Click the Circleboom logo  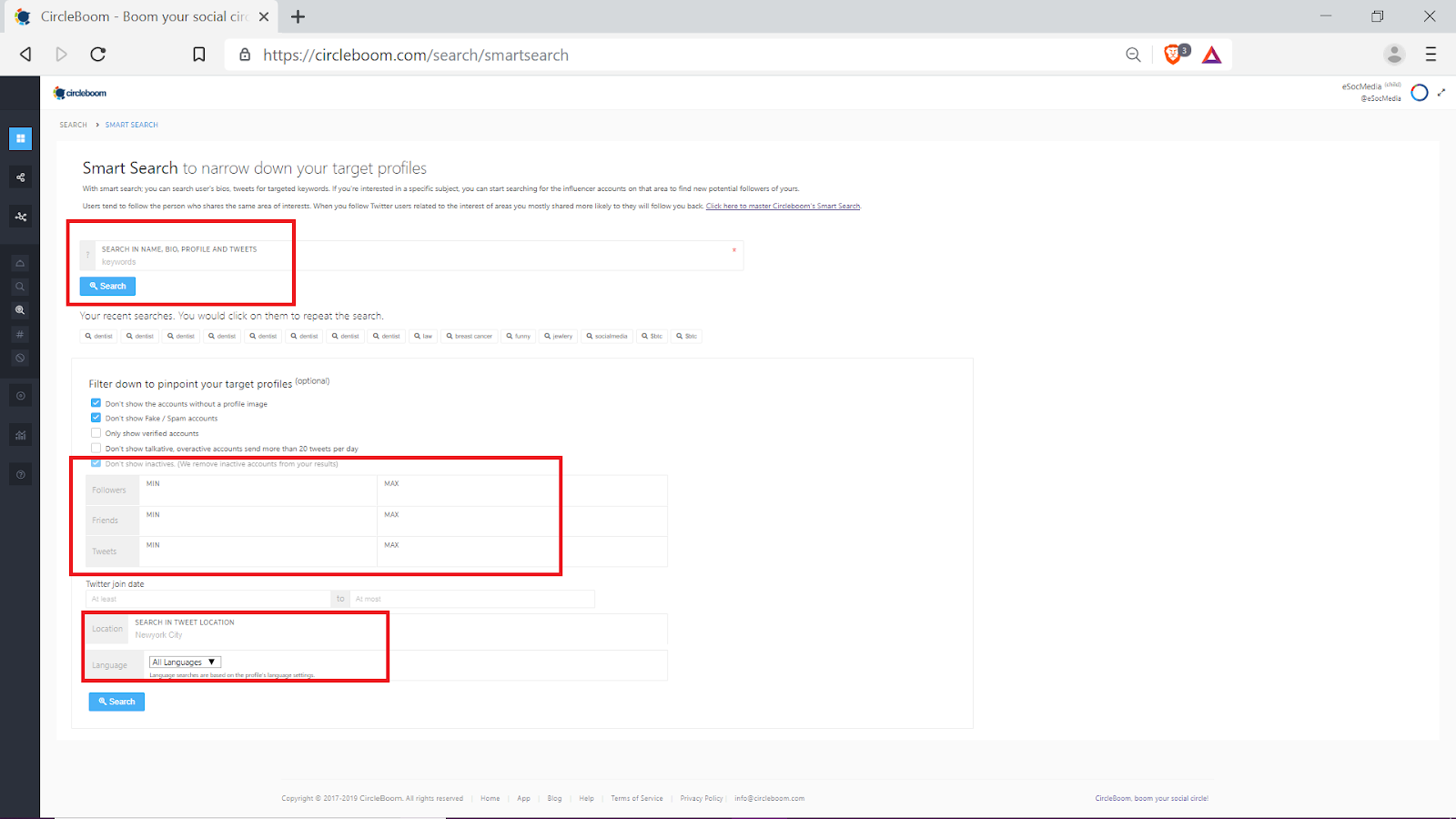click(80, 93)
